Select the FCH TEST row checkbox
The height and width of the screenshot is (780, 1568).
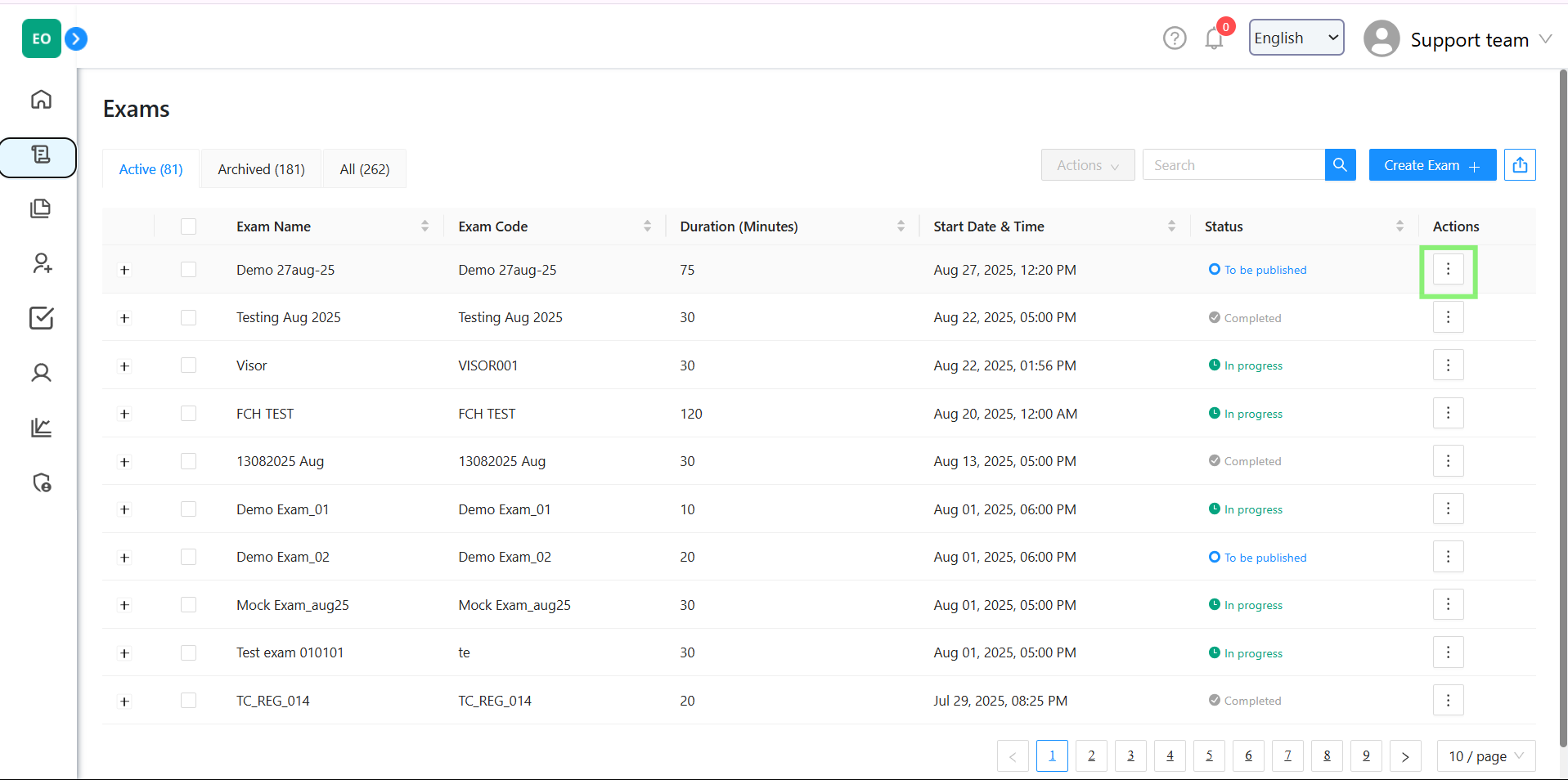(x=188, y=414)
